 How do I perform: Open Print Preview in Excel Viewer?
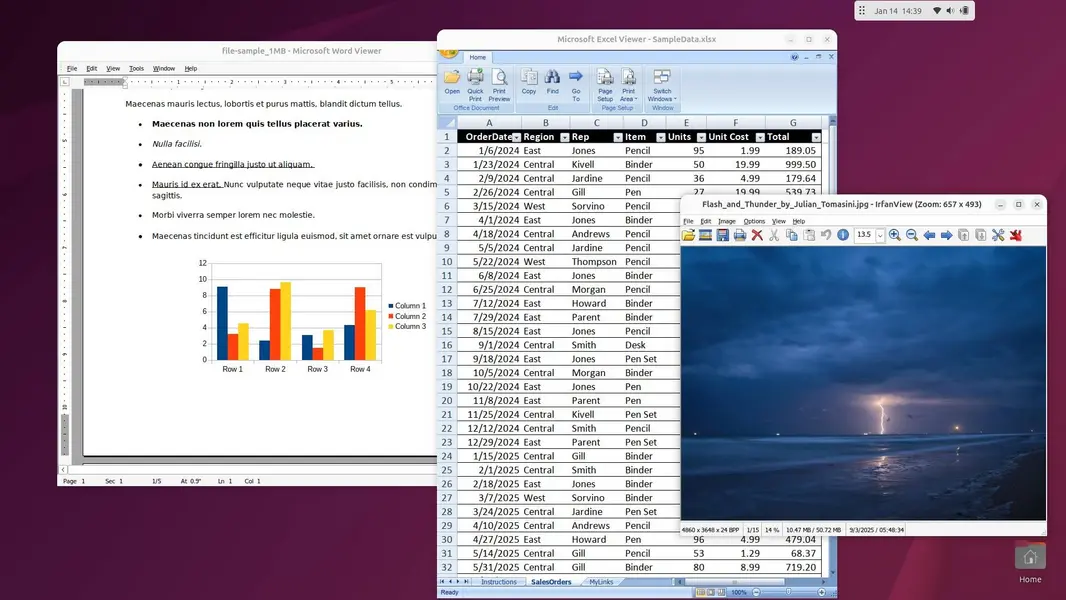click(498, 85)
